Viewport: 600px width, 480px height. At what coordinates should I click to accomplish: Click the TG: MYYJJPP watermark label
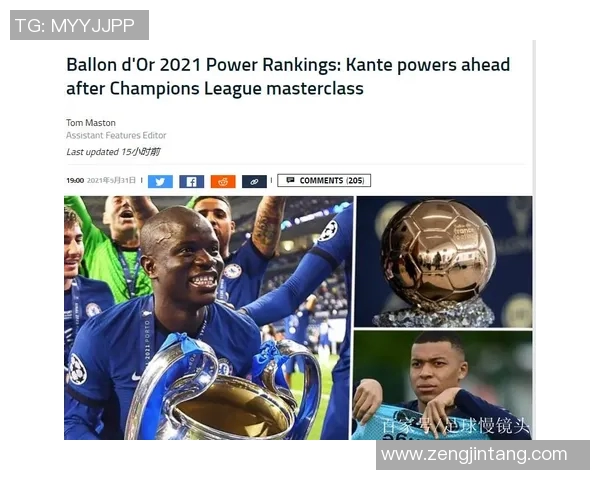tap(79, 25)
